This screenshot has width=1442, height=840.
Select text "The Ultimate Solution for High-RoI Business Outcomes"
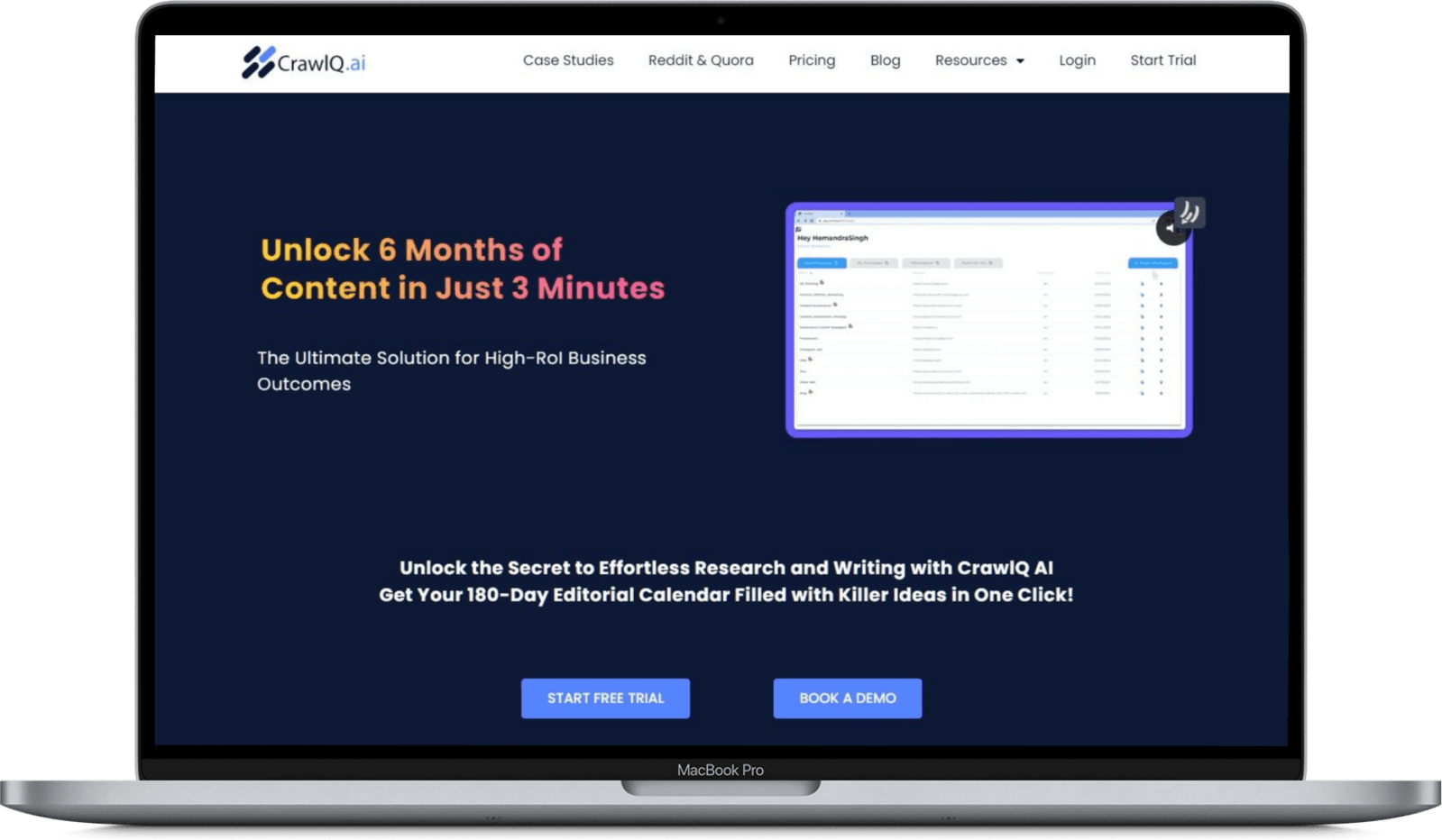pyautogui.click(x=452, y=370)
